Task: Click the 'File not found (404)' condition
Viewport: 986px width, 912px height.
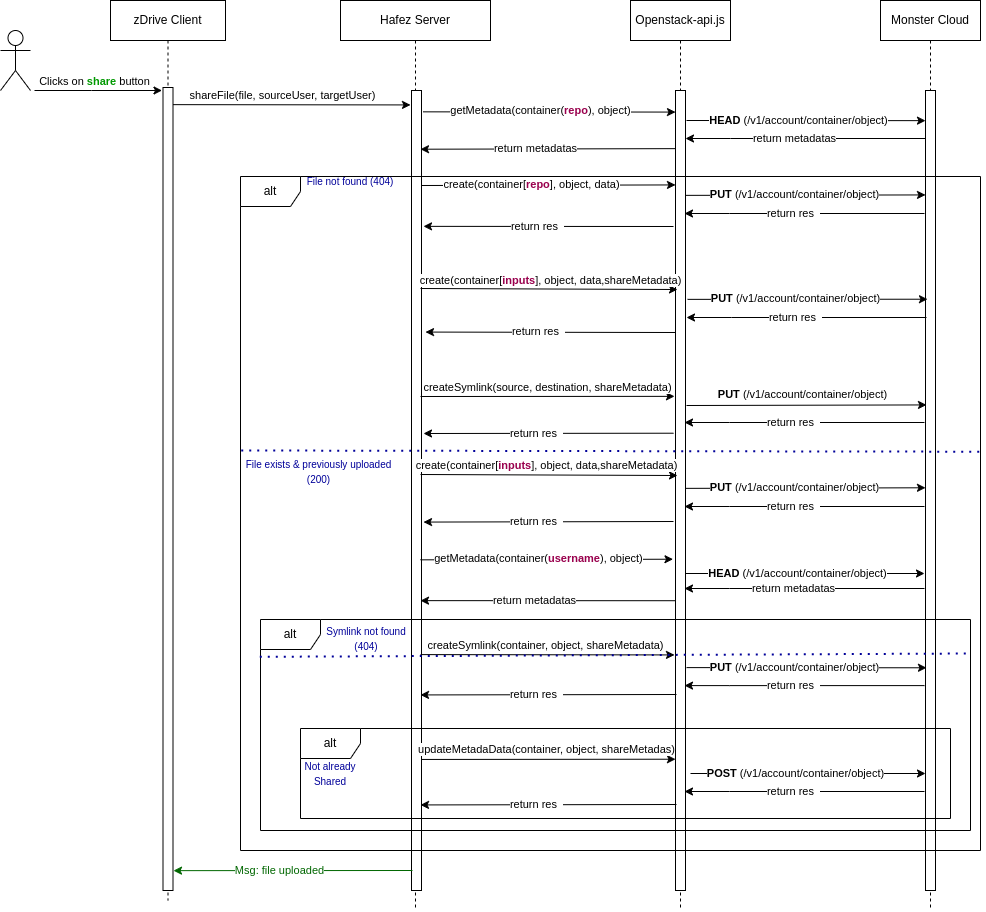Action: pyautogui.click(x=349, y=181)
